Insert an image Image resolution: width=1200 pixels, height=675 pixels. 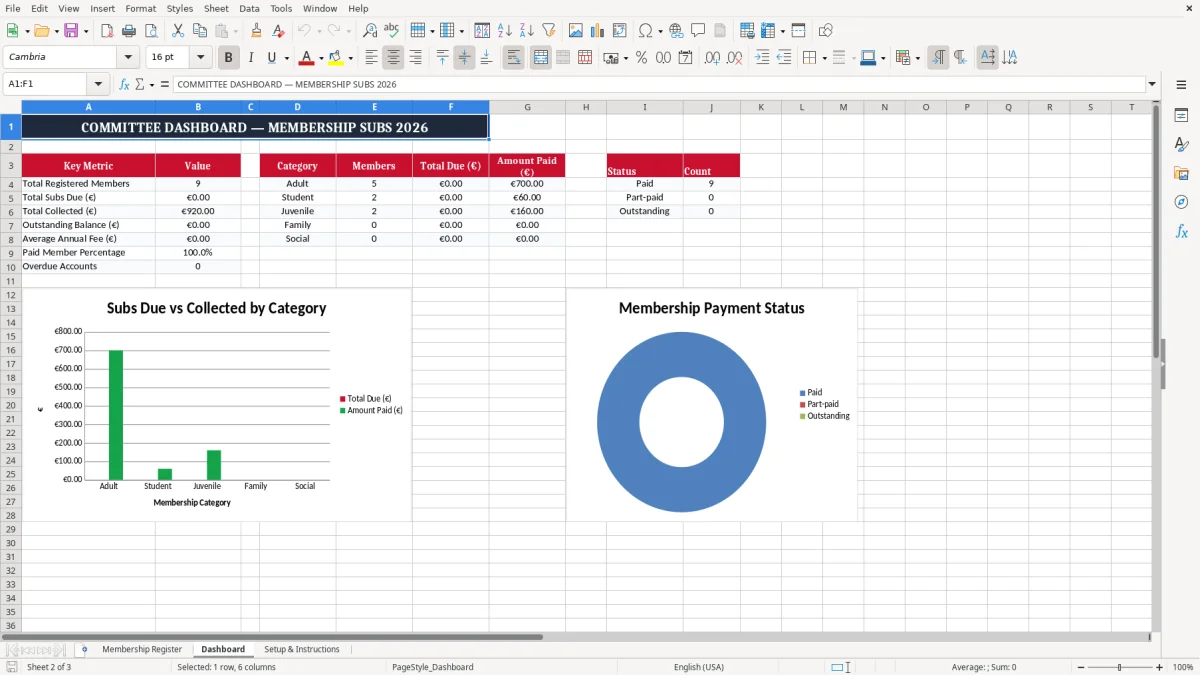tap(575, 31)
